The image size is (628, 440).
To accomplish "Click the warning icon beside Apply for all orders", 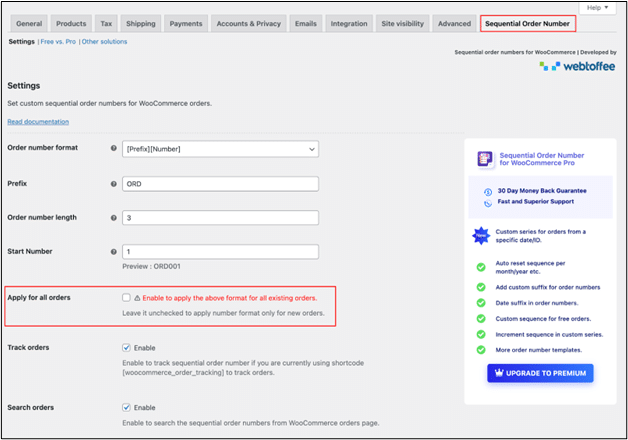I will point(137,298).
